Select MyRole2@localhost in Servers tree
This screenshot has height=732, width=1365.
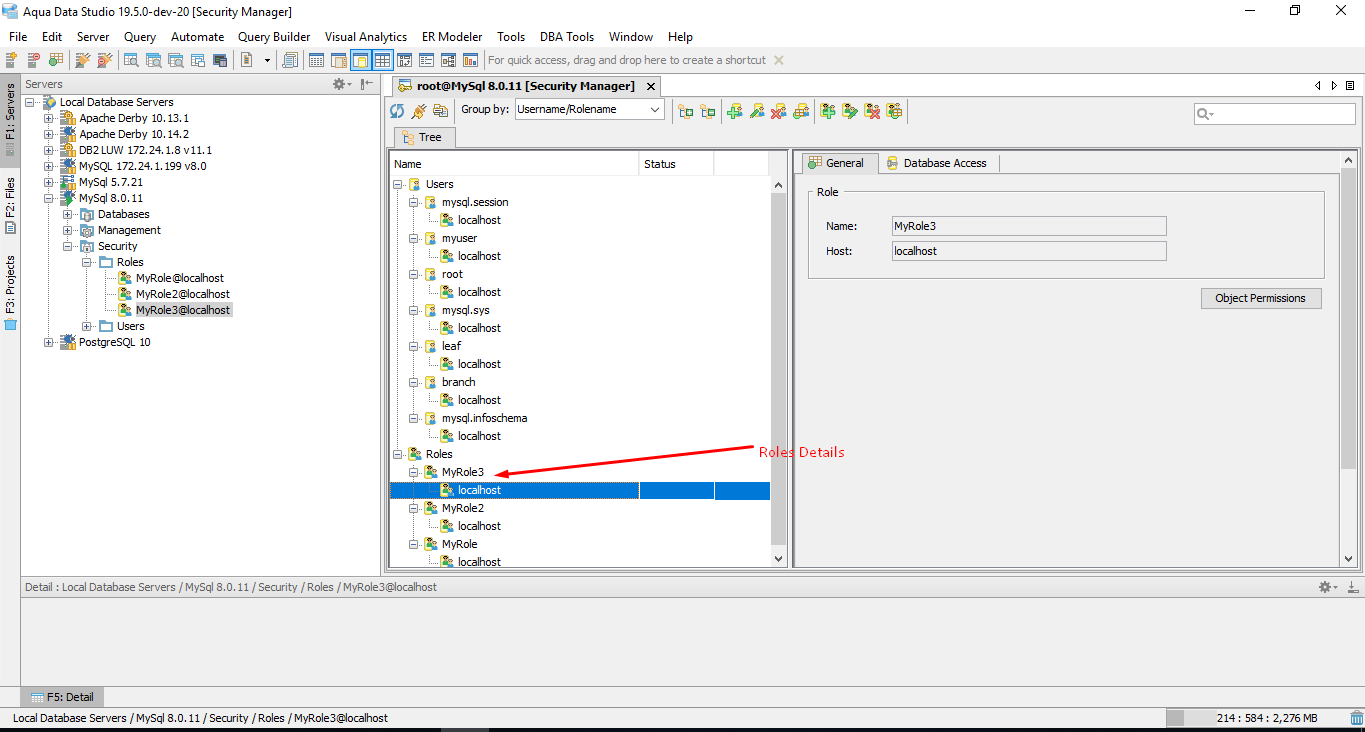[x=183, y=294]
